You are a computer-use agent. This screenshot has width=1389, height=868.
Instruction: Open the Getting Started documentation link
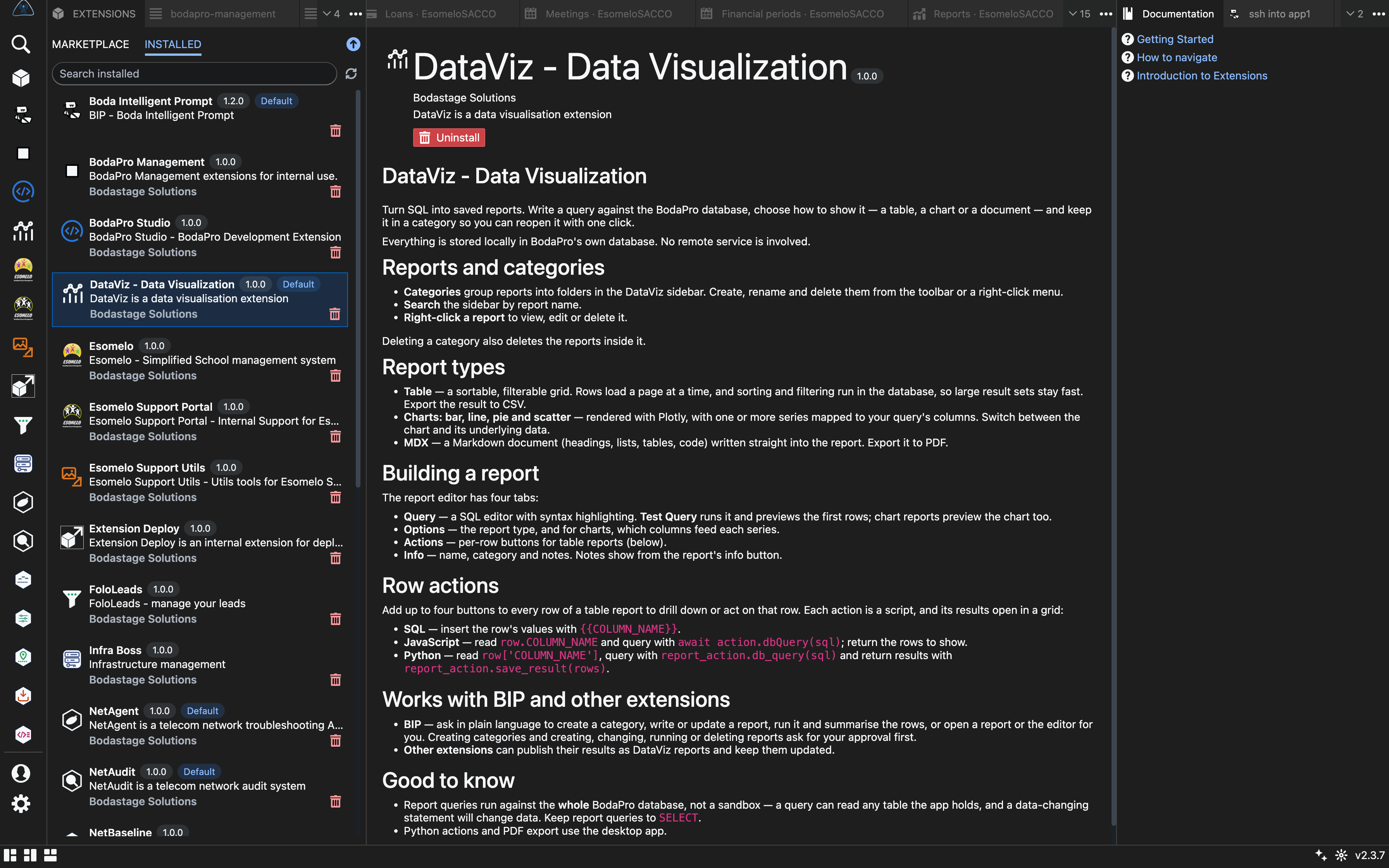(x=1175, y=39)
